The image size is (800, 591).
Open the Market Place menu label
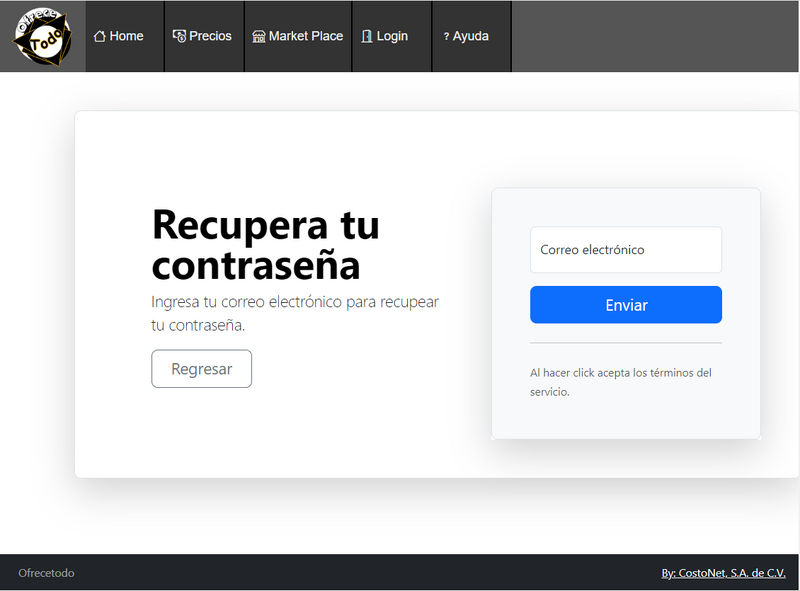click(x=306, y=36)
